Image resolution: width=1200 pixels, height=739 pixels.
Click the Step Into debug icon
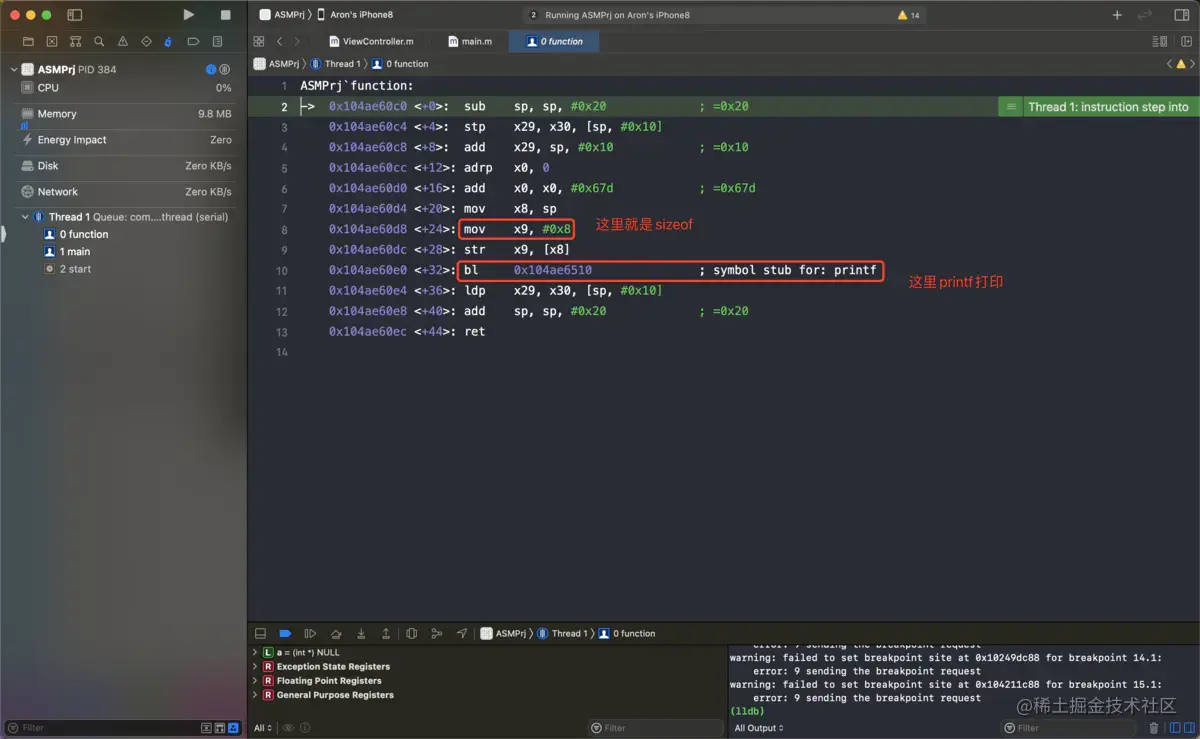pos(361,633)
